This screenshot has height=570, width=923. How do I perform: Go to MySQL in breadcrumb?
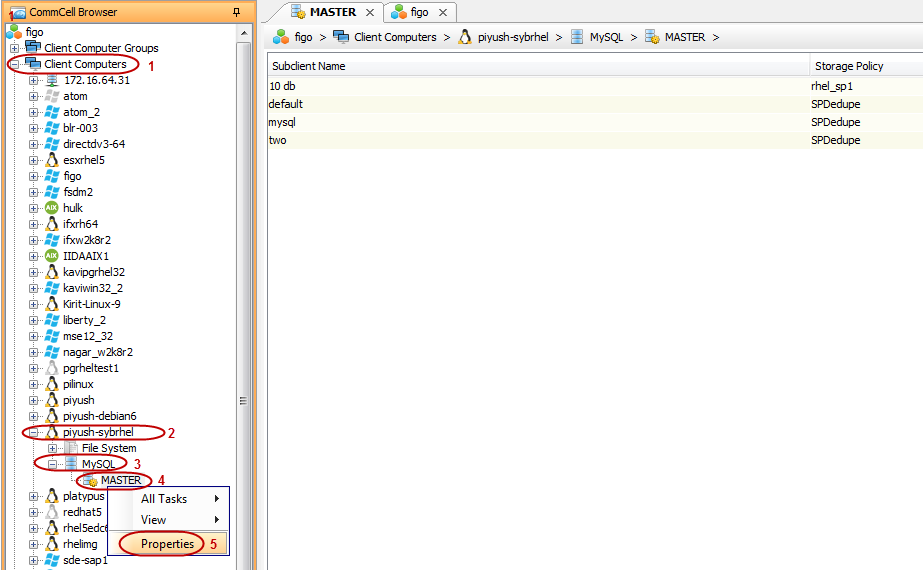pos(606,37)
